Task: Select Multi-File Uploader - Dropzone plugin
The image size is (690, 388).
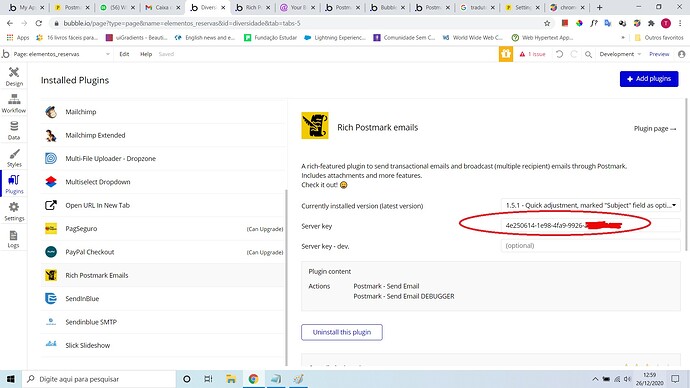Action: (x=163, y=158)
